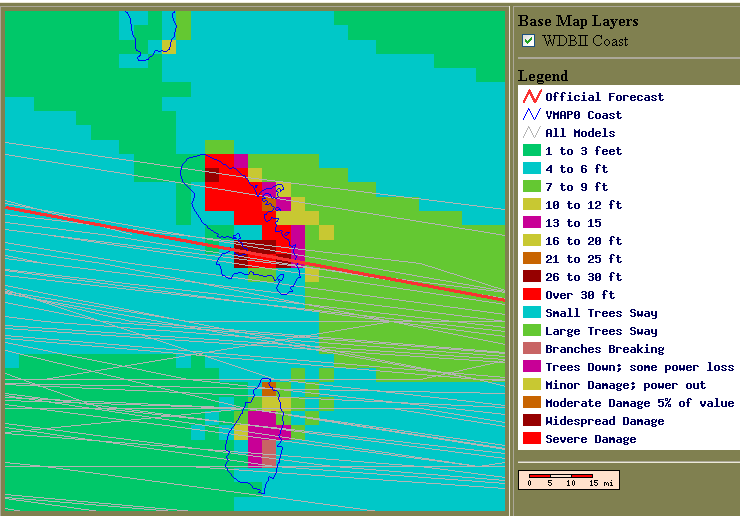Viewport: 740px width, 516px height.
Task: Click the Branches Breaking label
Action: point(605,348)
